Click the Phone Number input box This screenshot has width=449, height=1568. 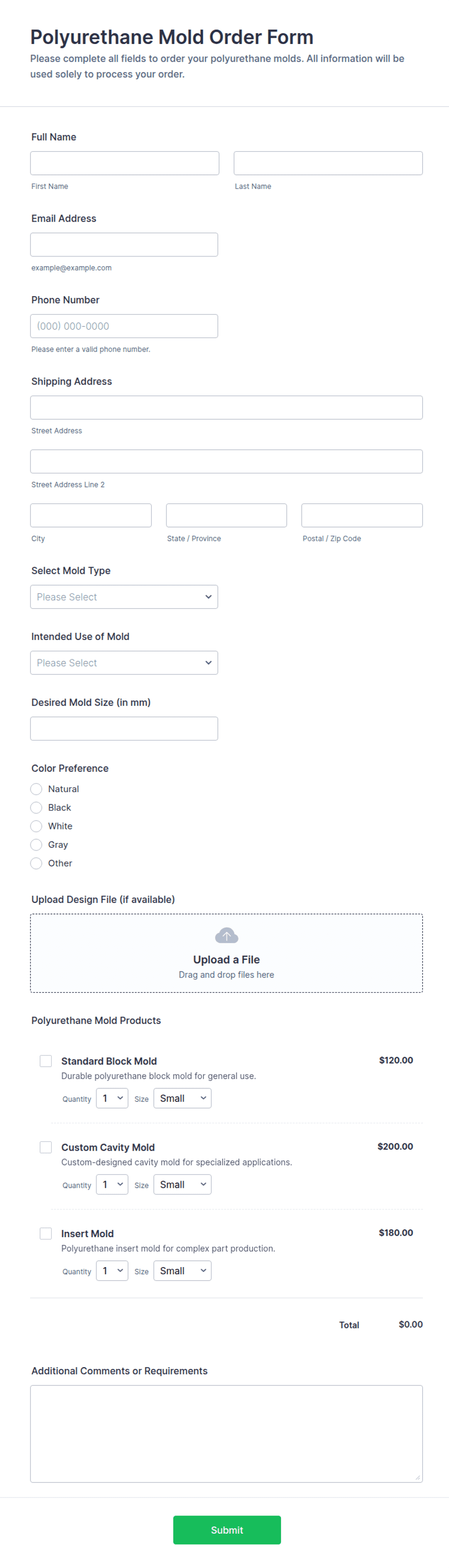(124, 326)
